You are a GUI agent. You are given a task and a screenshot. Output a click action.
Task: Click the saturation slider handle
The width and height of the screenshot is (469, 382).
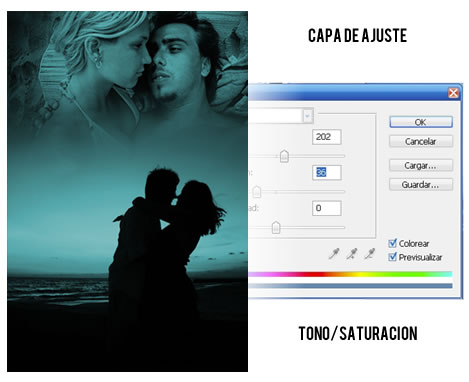[257, 192]
